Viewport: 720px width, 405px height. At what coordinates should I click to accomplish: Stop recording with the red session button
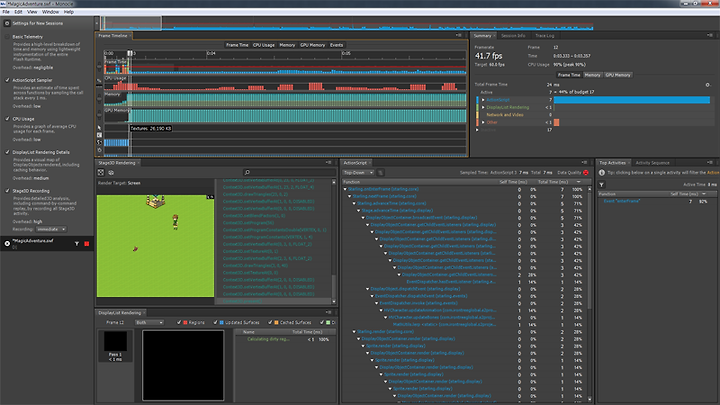(x=86, y=244)
